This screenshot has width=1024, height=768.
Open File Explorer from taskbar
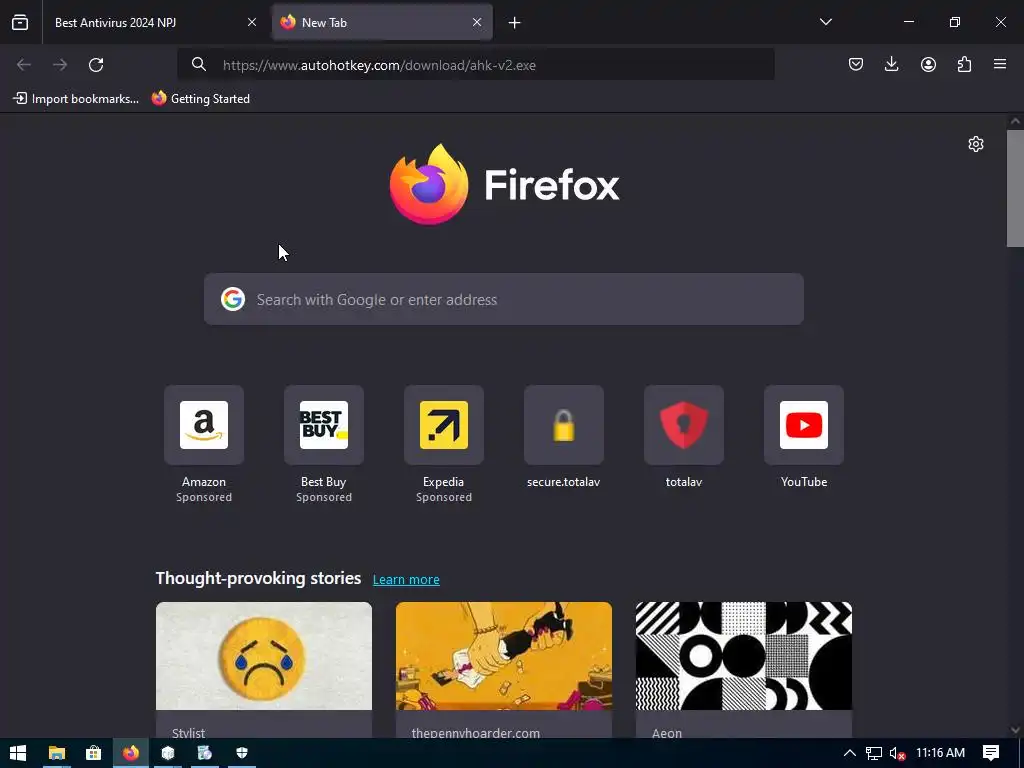tap(57, 753)
